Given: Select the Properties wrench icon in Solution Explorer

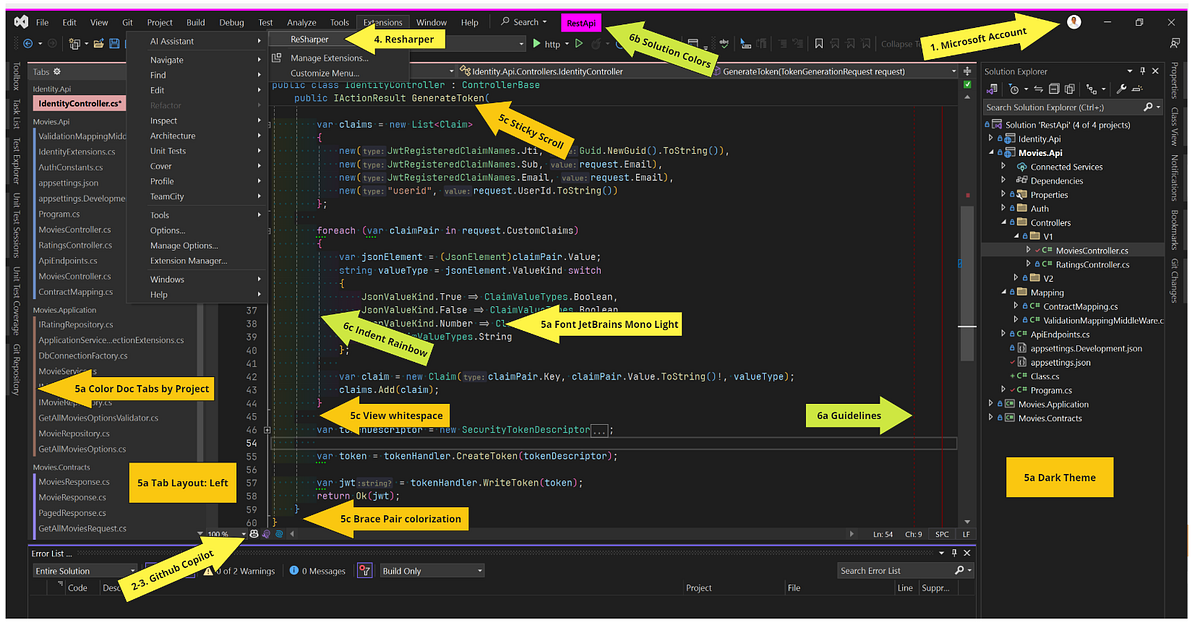Looking at the screenshot, I should click(x=1122, y=89).
